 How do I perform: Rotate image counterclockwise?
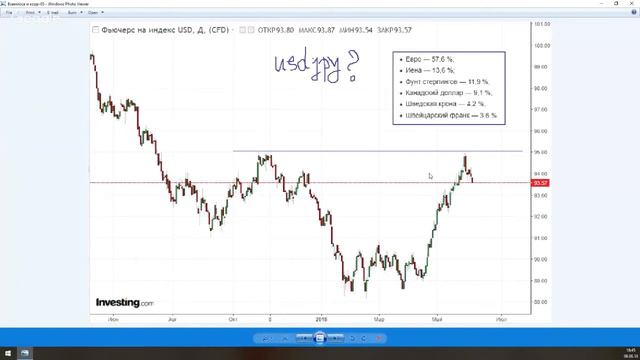pyautogui.click(x=353, y=338)
